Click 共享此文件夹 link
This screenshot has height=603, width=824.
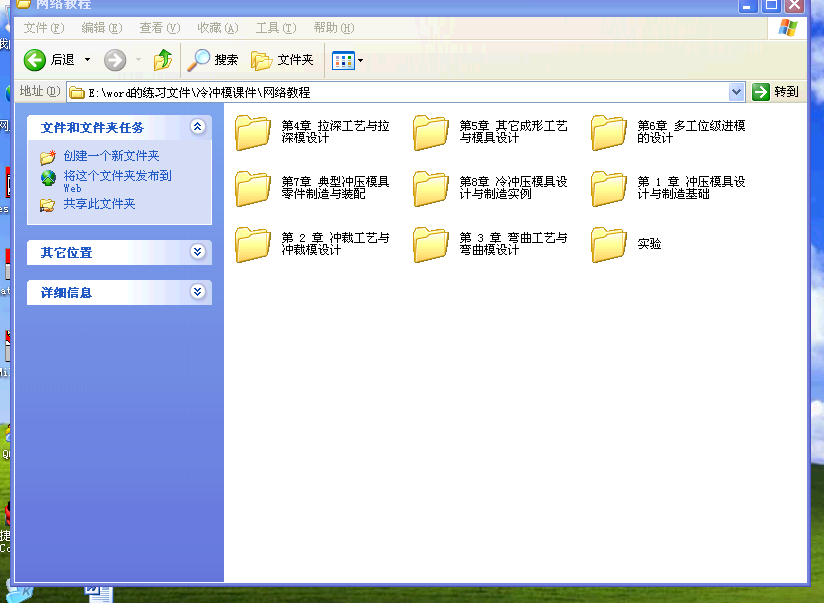tap(99, 204)
